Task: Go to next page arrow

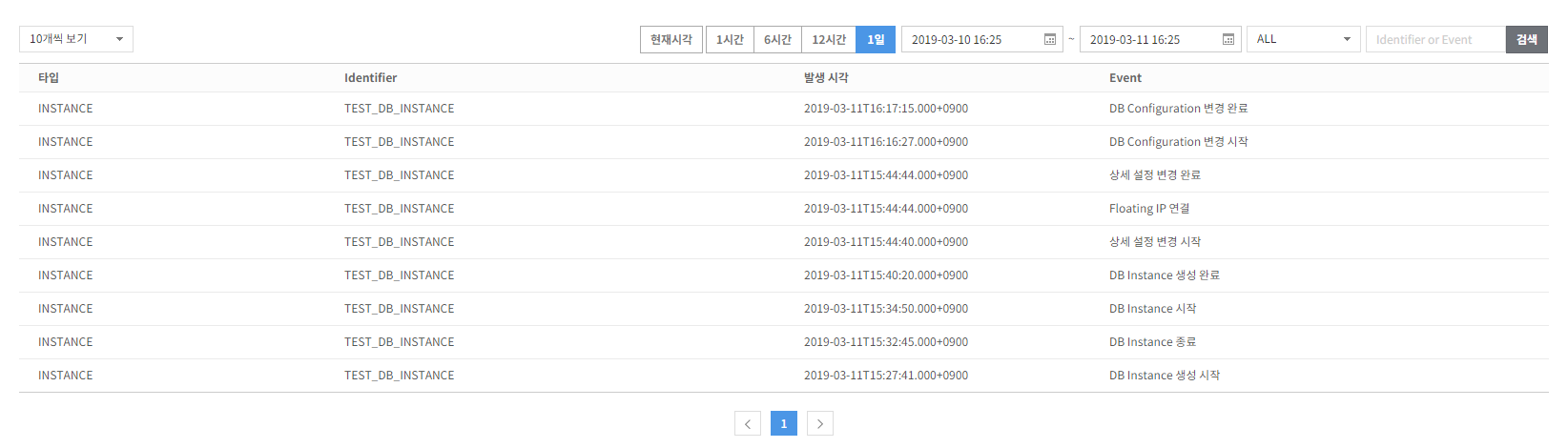Action: 820,423
